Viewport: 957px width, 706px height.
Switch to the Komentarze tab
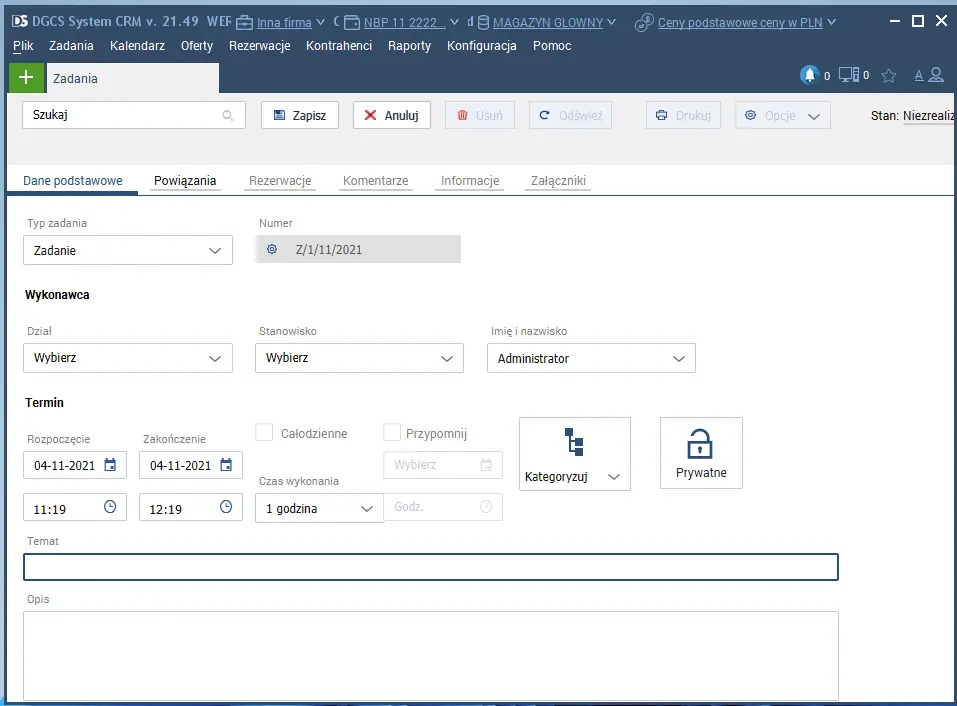[375, 181]
